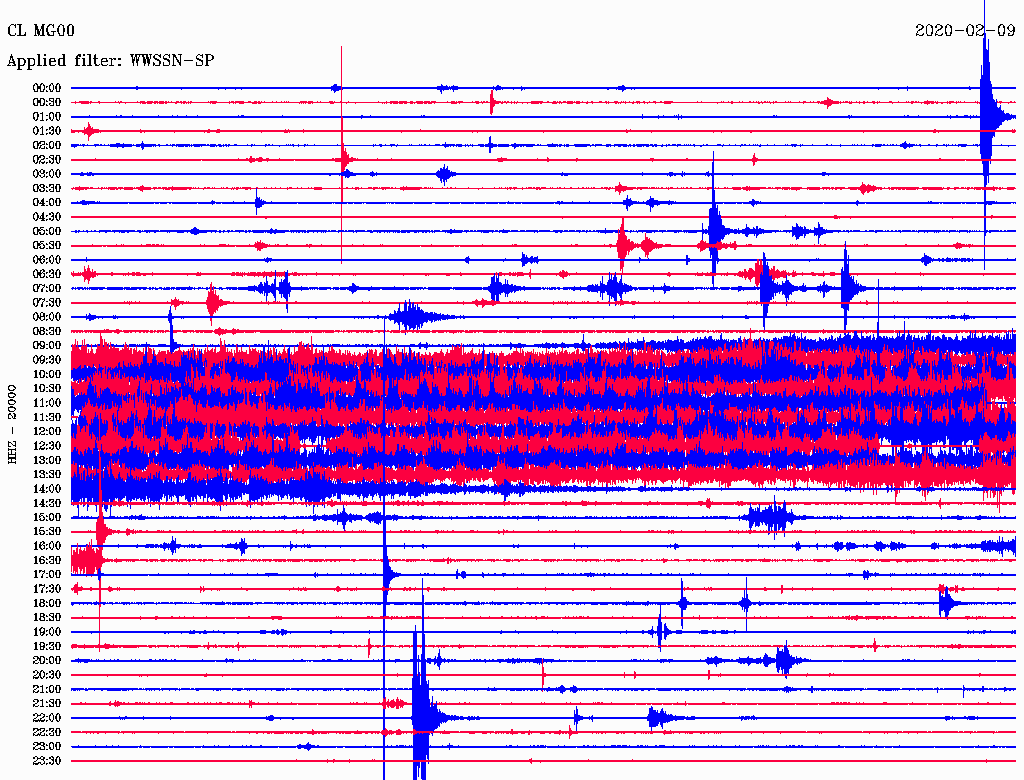Click the 04:00 time label

[x=47, y=203]
